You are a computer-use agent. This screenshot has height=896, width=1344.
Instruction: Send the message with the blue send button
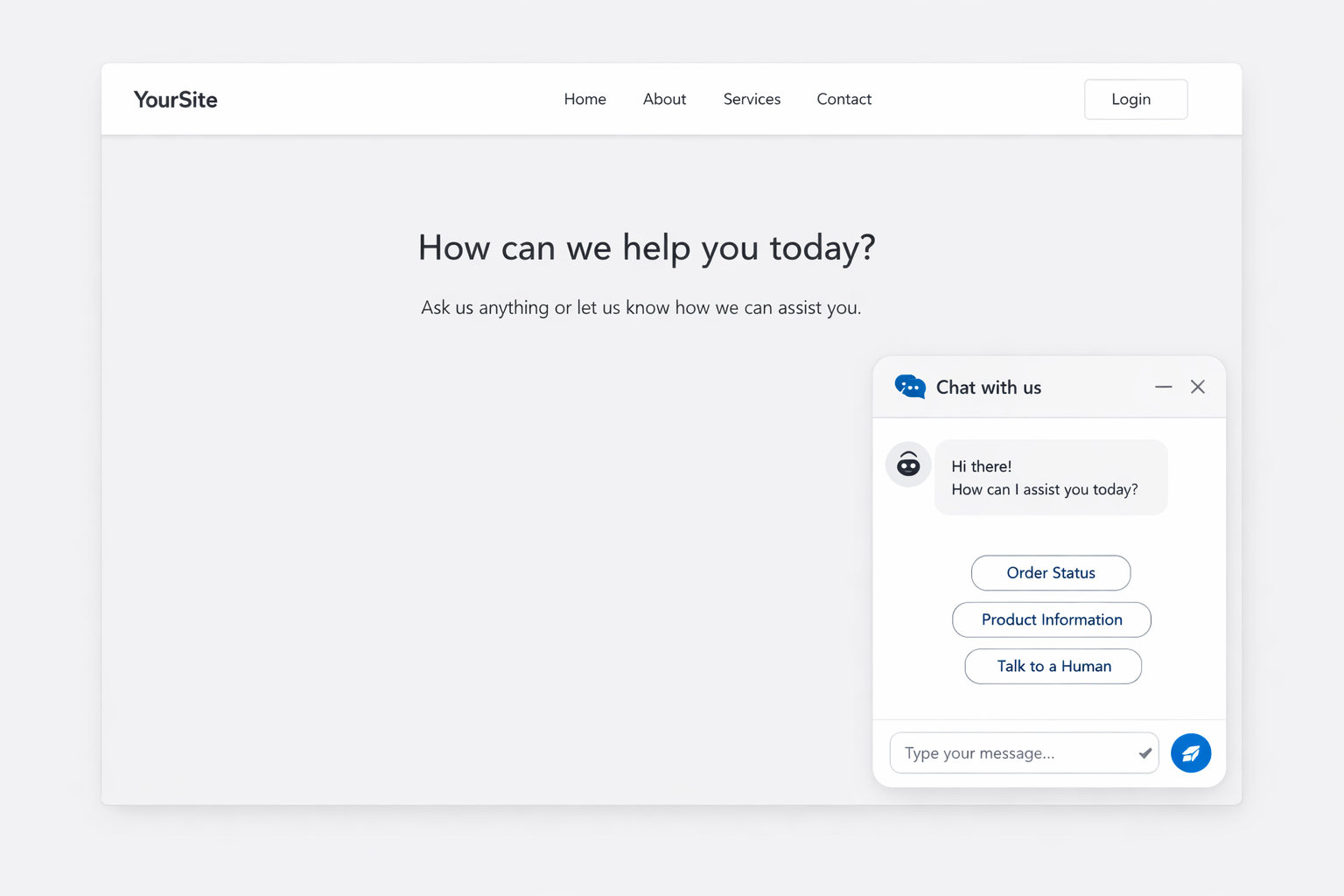pyautogui.click(x=1190, y=752)
